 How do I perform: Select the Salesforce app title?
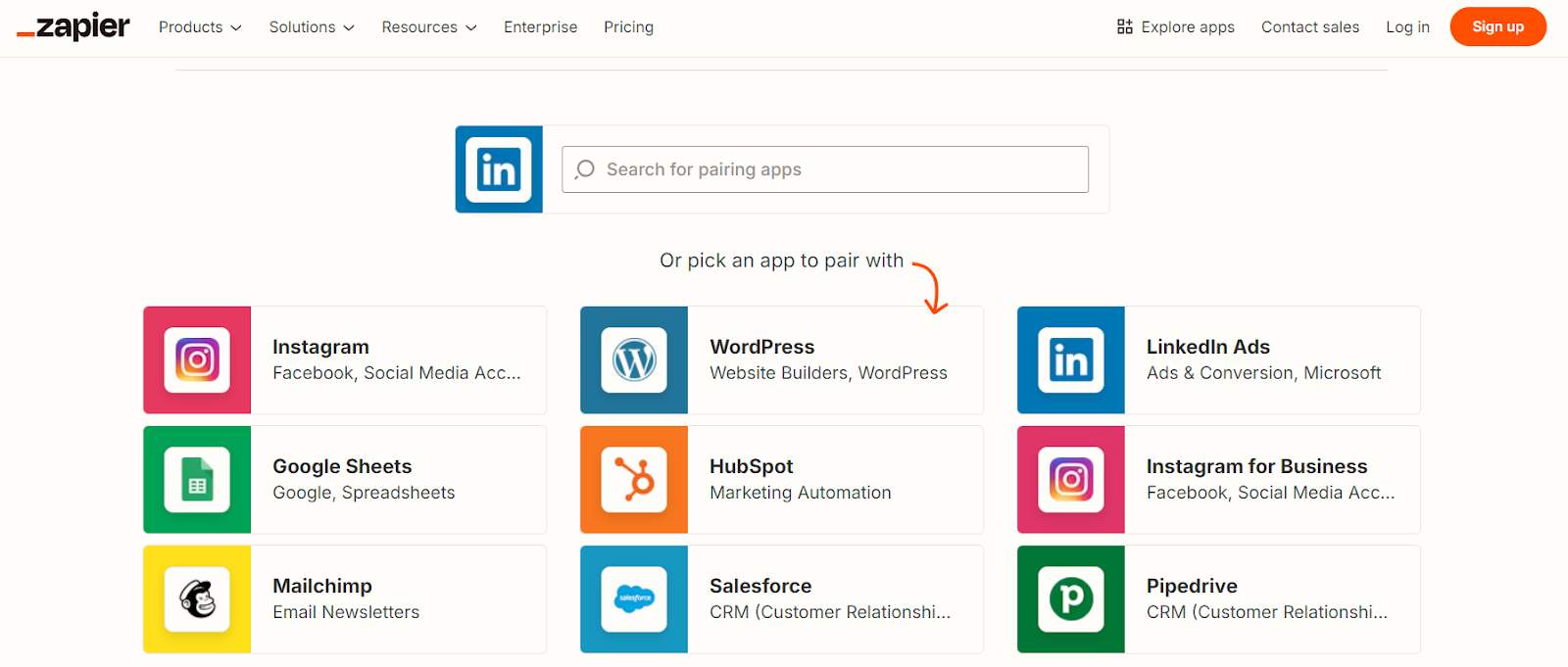click(x=760, y=586)
